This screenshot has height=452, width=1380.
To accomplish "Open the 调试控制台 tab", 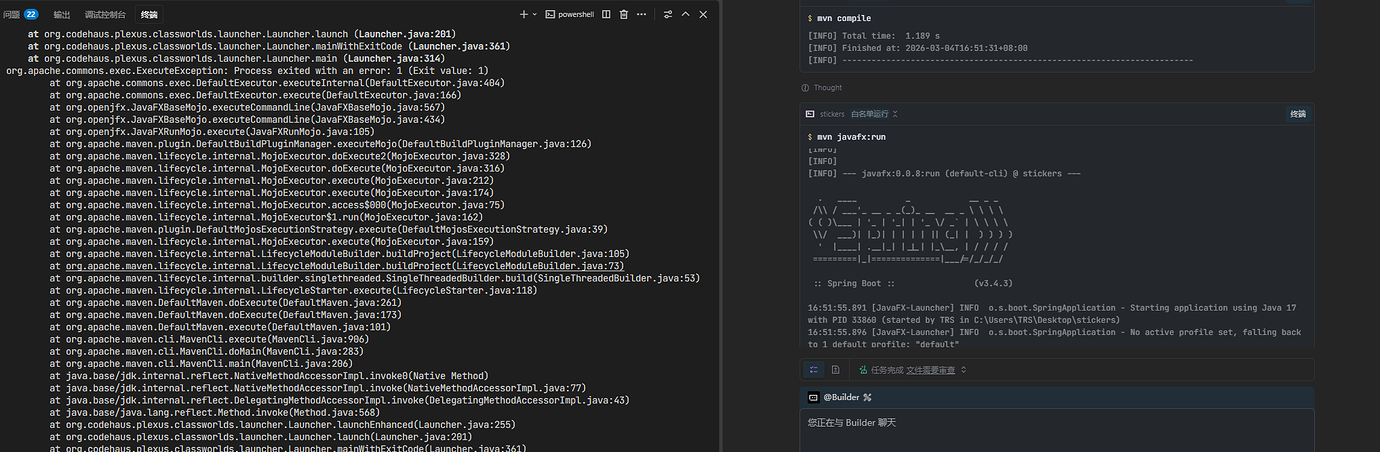I will click(x=105, y=15).
